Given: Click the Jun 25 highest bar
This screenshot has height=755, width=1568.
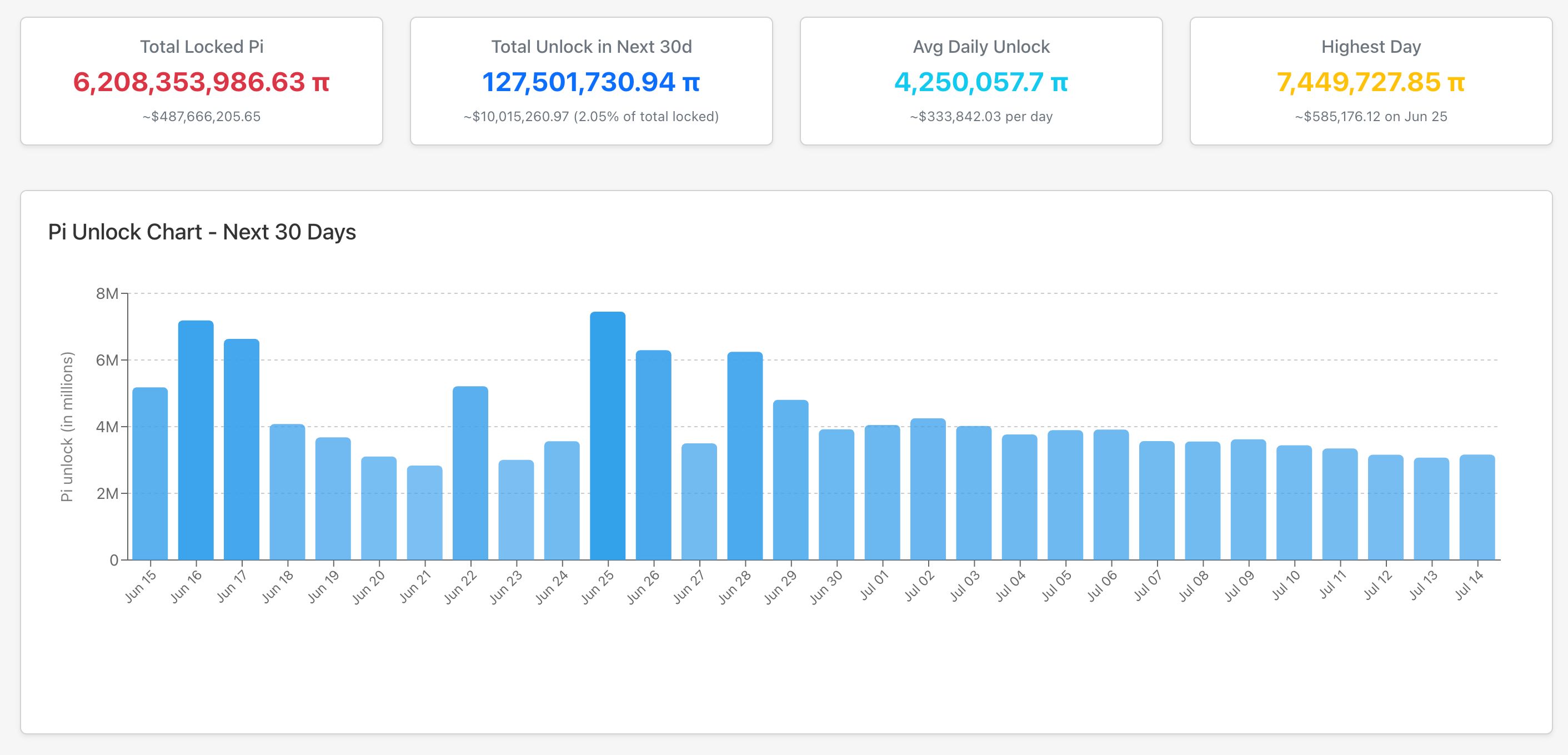Looking at the screenshot, I should pyautogui.click(x=608, y=436).
